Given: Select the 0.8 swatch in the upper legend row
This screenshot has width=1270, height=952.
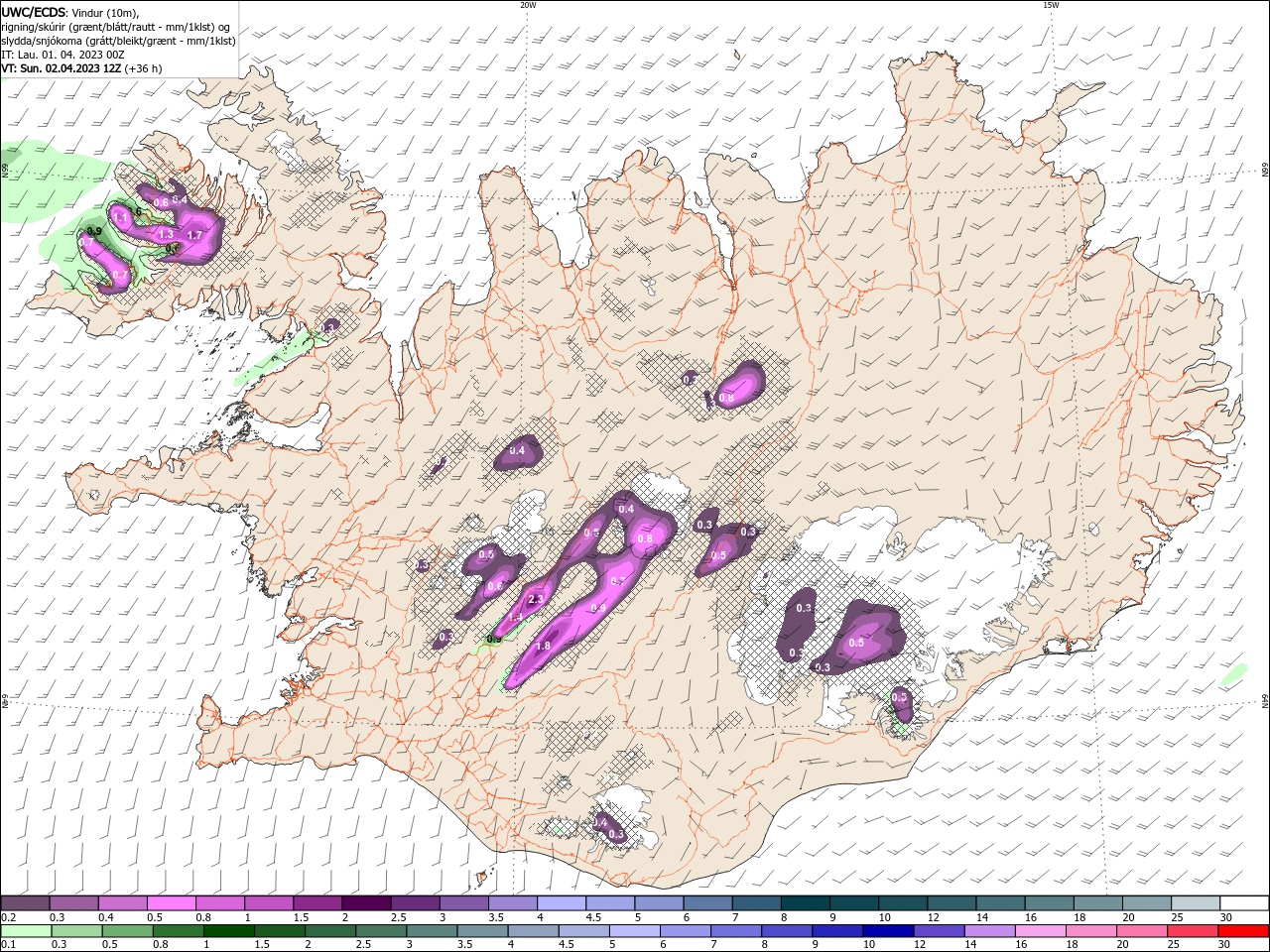Looking at the screenshot, I should (x=220, y=903).
